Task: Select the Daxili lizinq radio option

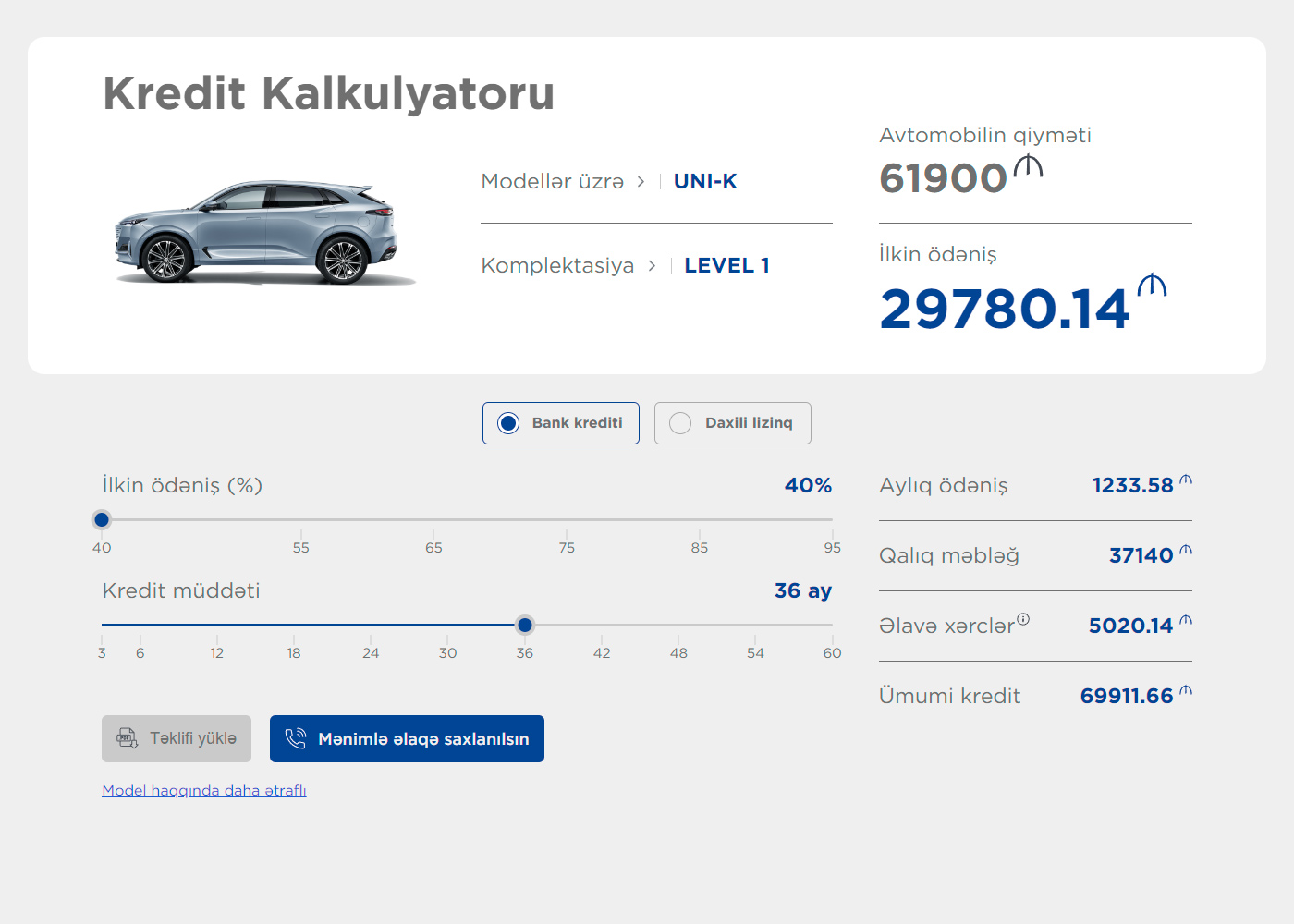Action: coord(680,423)
